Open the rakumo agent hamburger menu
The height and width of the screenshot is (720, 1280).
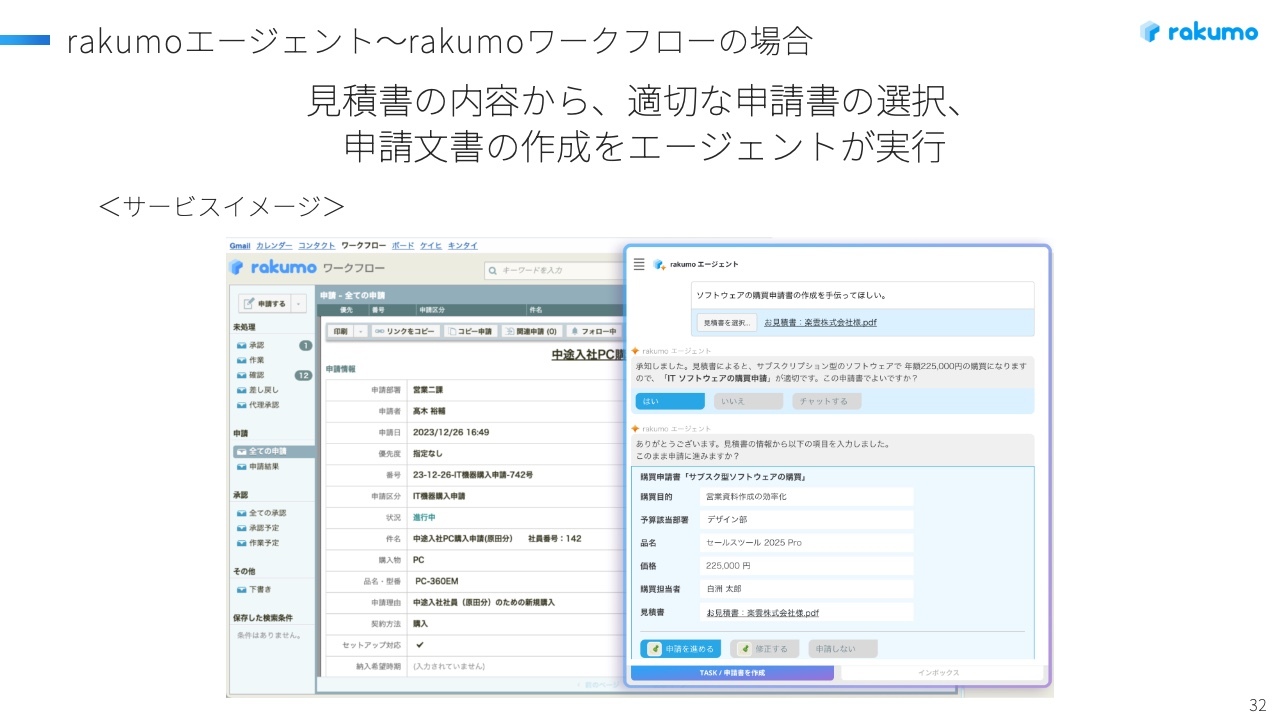639,264
